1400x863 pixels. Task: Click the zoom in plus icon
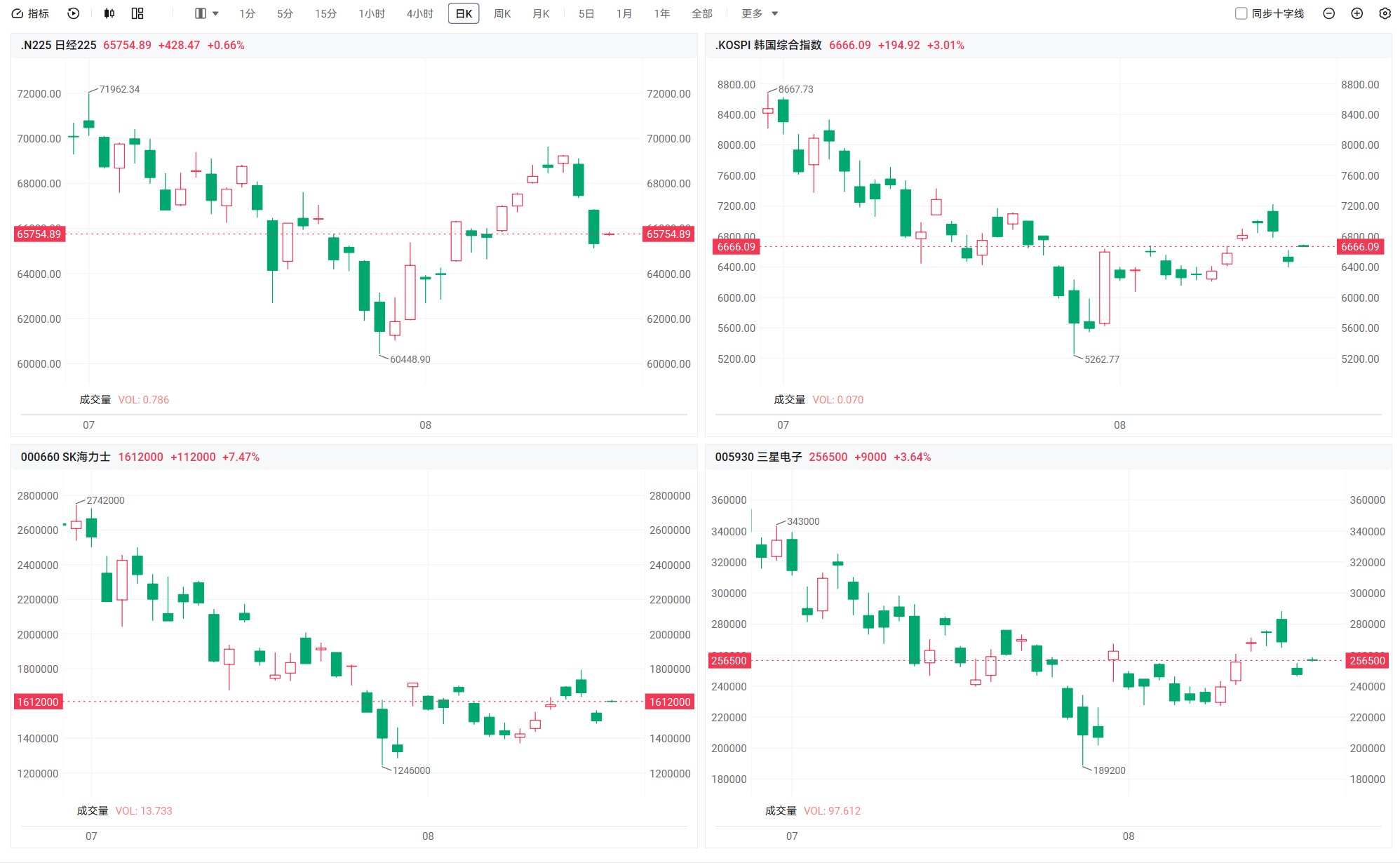1357,13
